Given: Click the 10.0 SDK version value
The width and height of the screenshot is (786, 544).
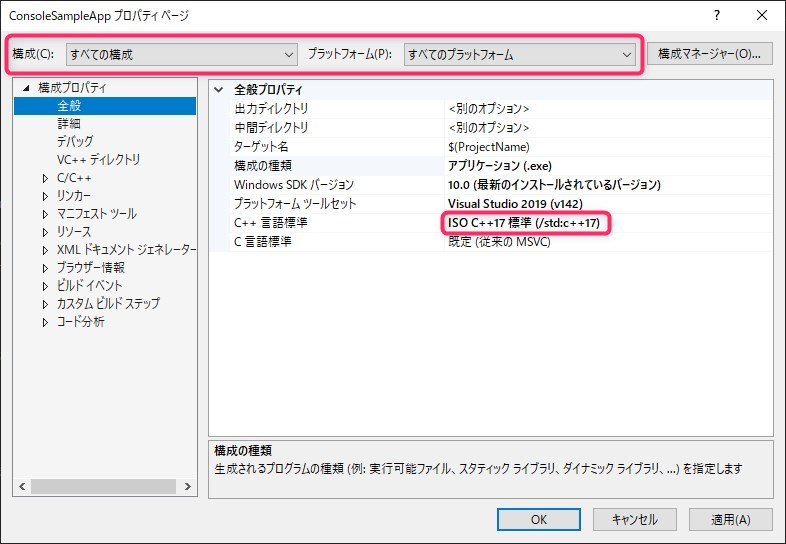Looking at the screenshot, I should (x=554, y=185).
